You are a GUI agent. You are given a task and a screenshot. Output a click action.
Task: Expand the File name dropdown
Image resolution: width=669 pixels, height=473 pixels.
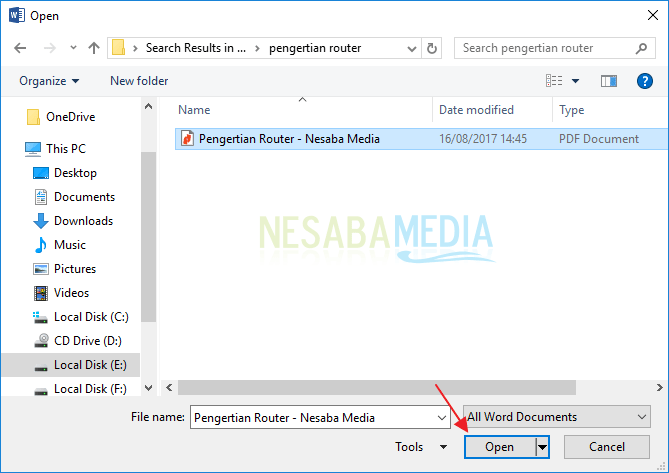pos(442,418)
